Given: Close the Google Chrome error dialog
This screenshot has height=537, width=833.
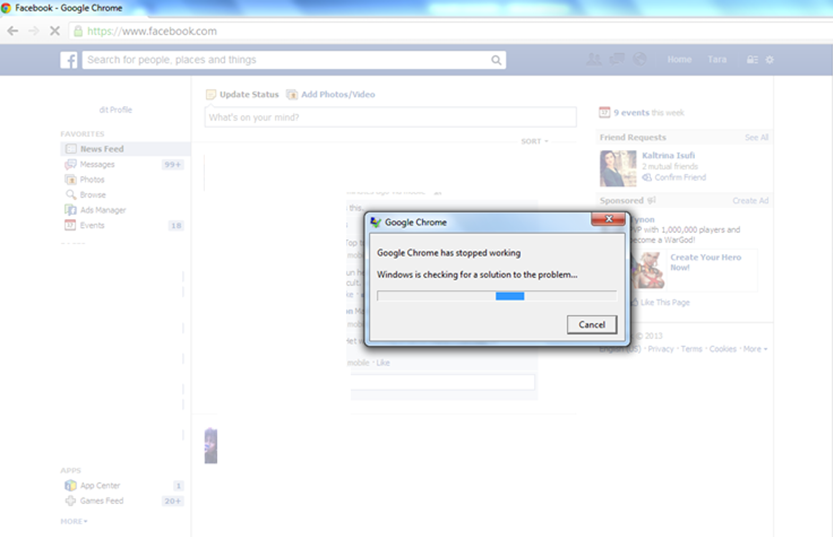Looking at the screenshot, I should pyautogui.click(x=609, y=219).
